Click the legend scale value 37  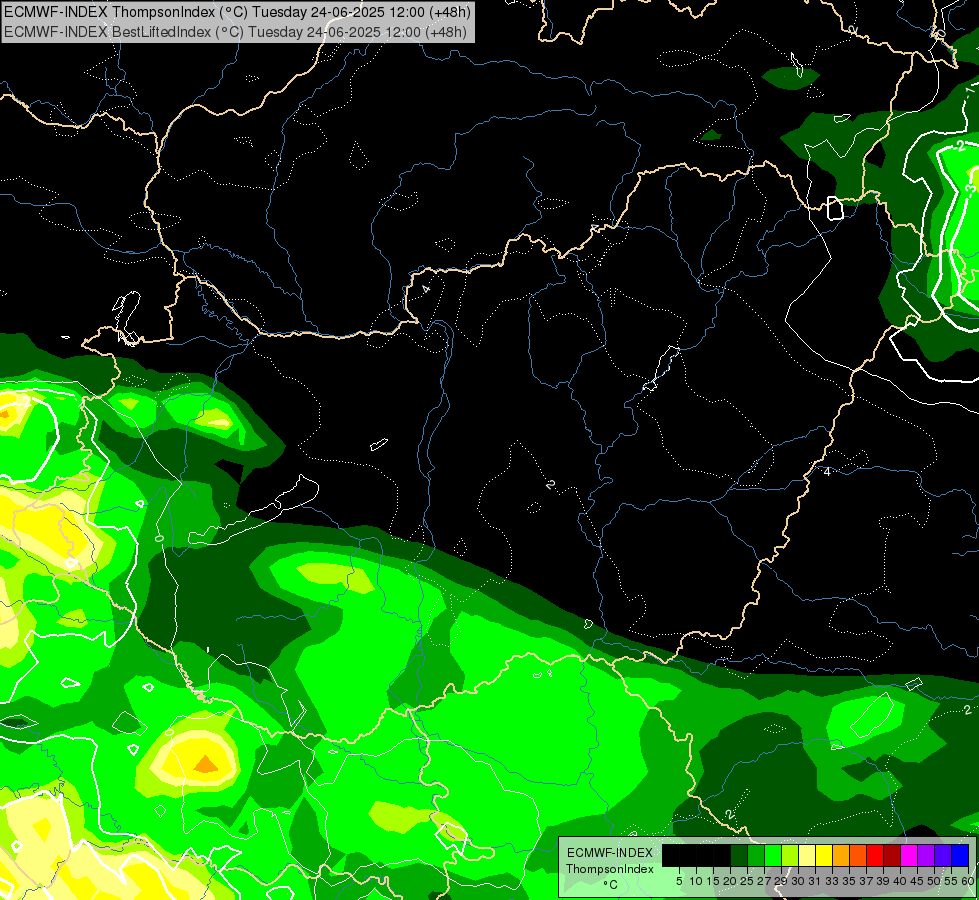(867, 881)
